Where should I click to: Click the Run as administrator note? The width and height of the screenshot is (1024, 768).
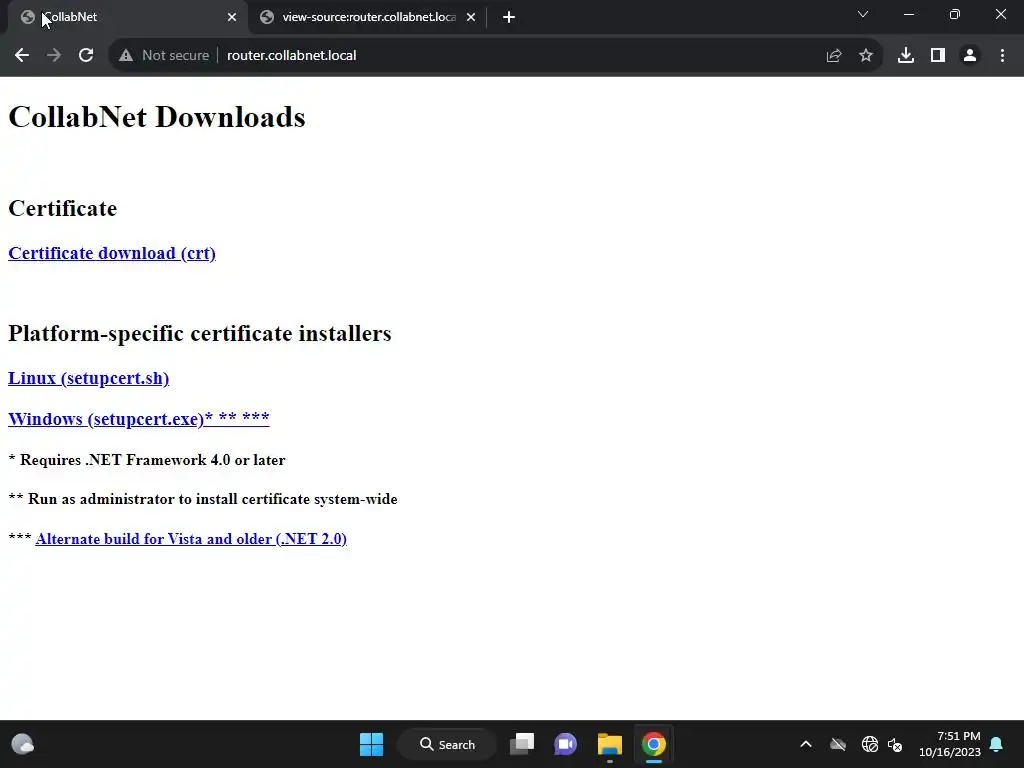203,499
